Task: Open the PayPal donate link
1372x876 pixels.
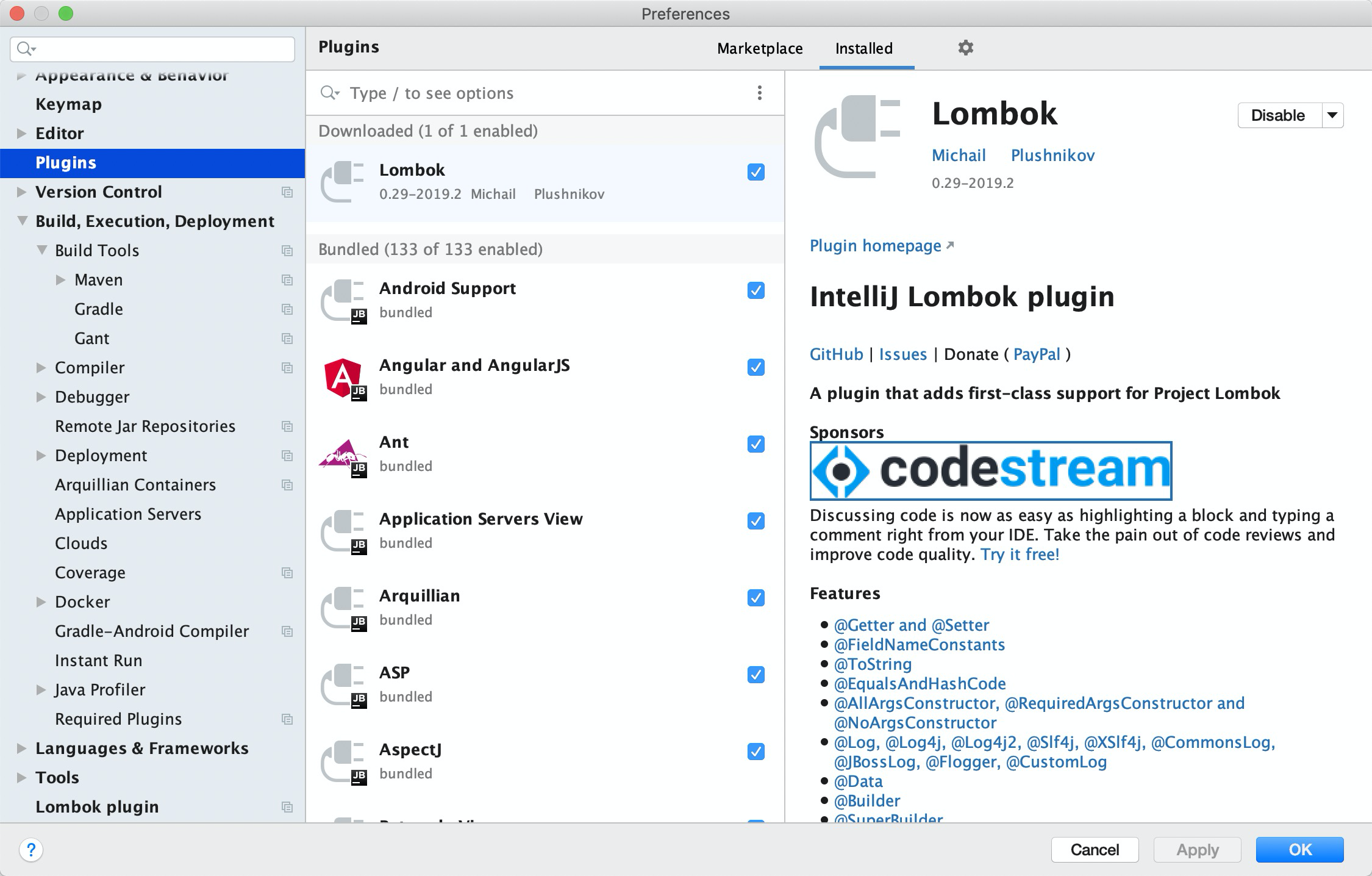Action: (x=1037, y=354)
